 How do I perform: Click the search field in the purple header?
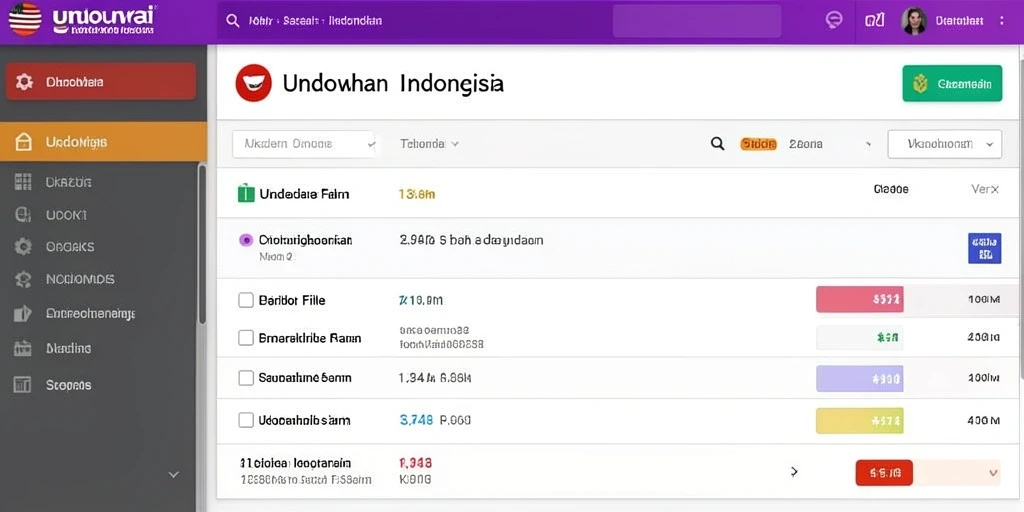(x=411, y=21)
